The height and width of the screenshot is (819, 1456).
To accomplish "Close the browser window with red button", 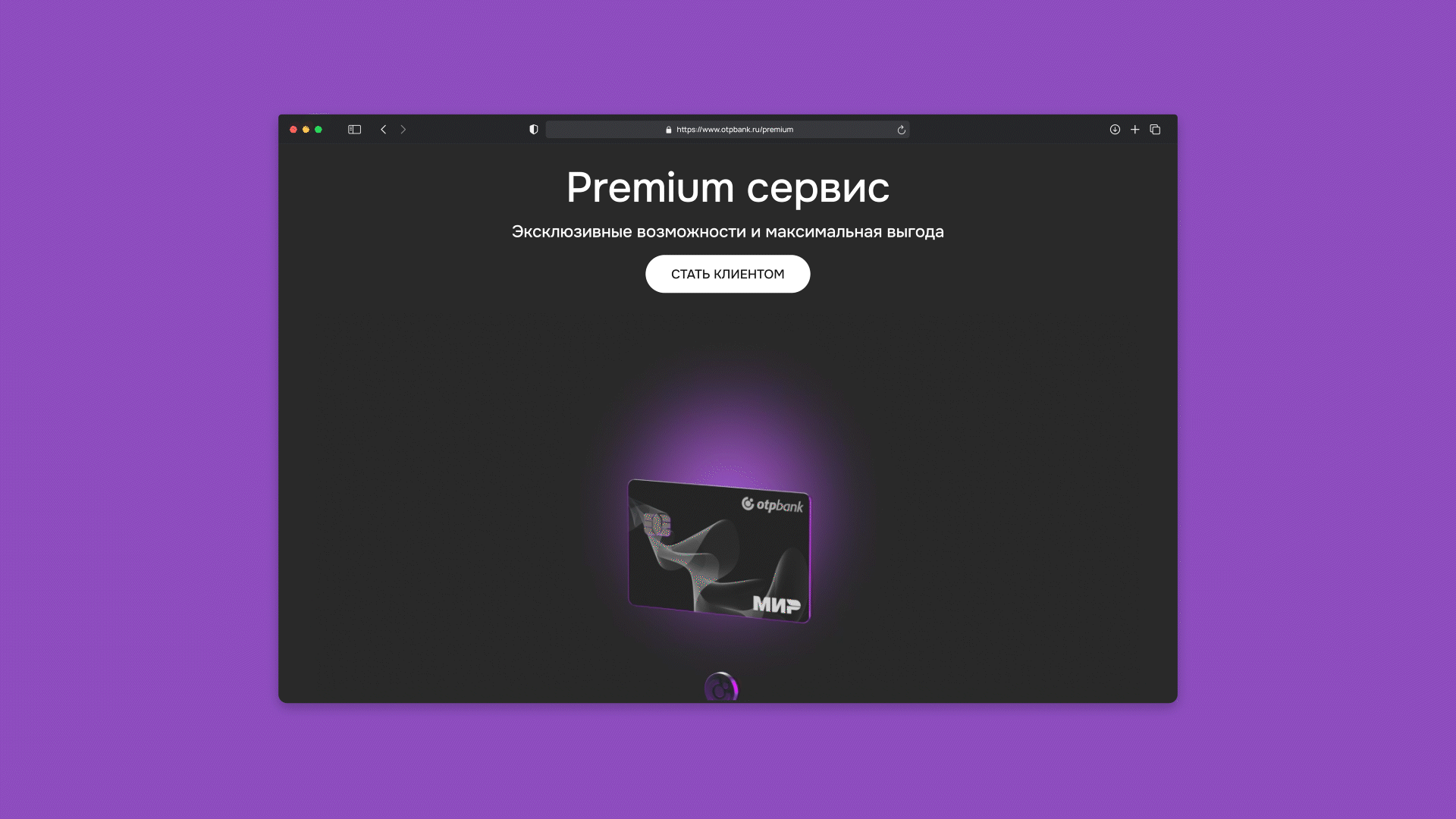I will point(293,130).
